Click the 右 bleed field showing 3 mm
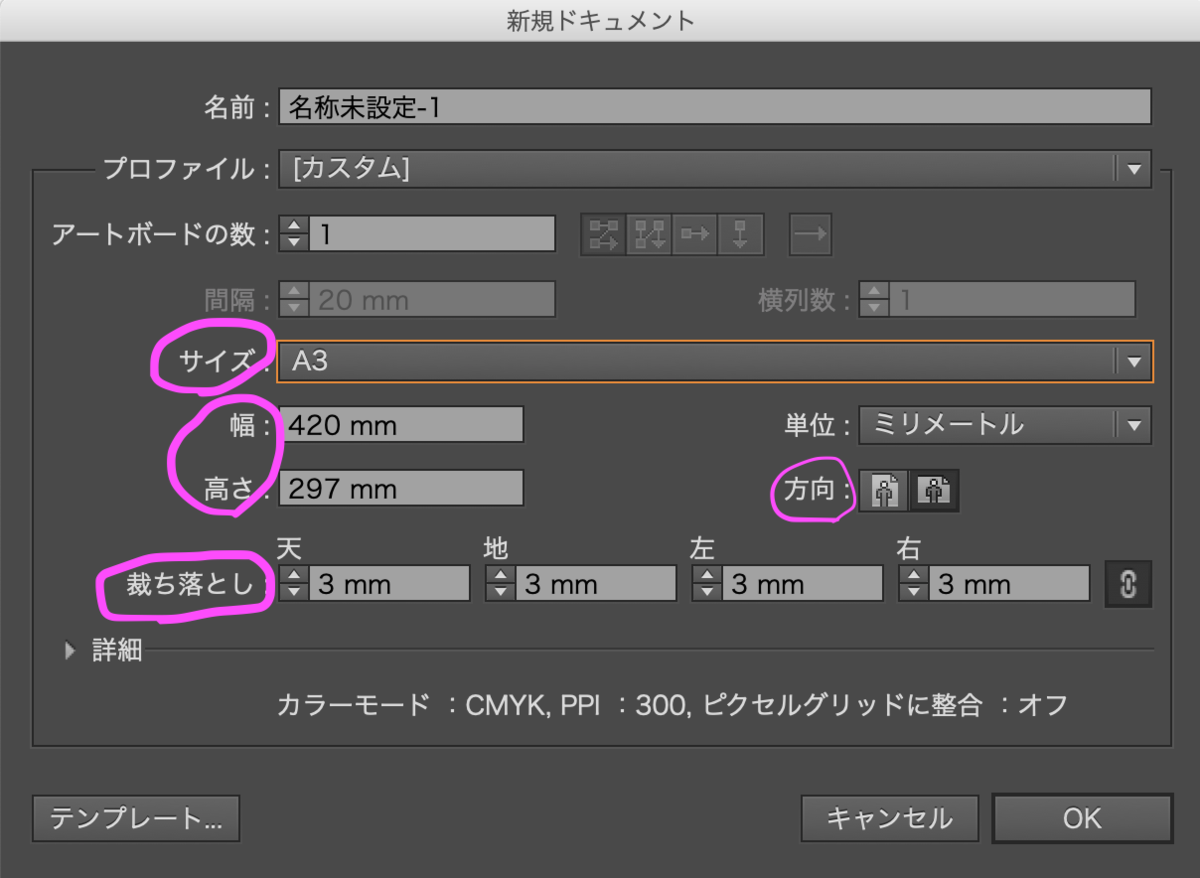Screen dimensions: 1200x878 point(1009,584)
